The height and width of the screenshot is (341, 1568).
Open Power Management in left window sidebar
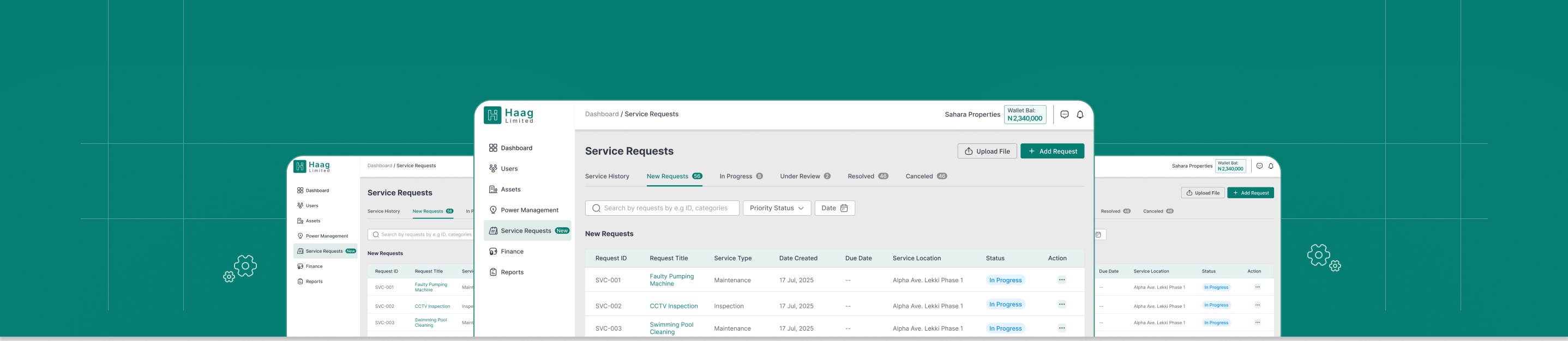coord(323,236)
